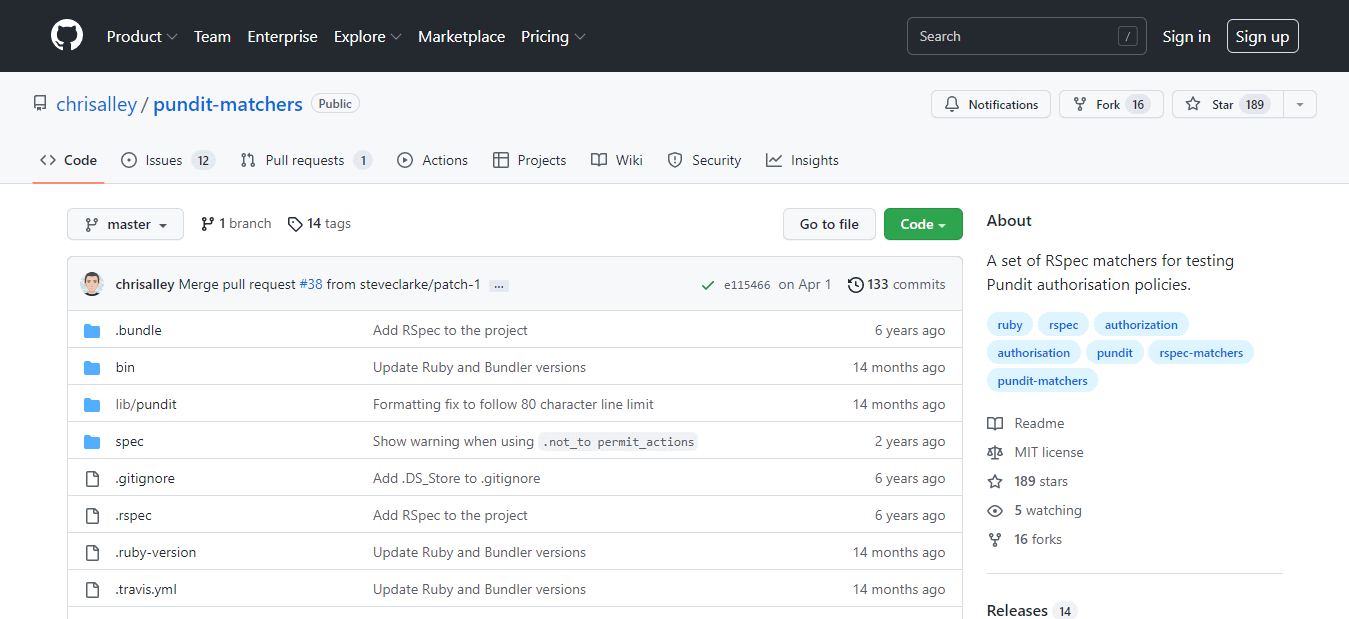Expand the commit message ellipsis

point(499,285)
